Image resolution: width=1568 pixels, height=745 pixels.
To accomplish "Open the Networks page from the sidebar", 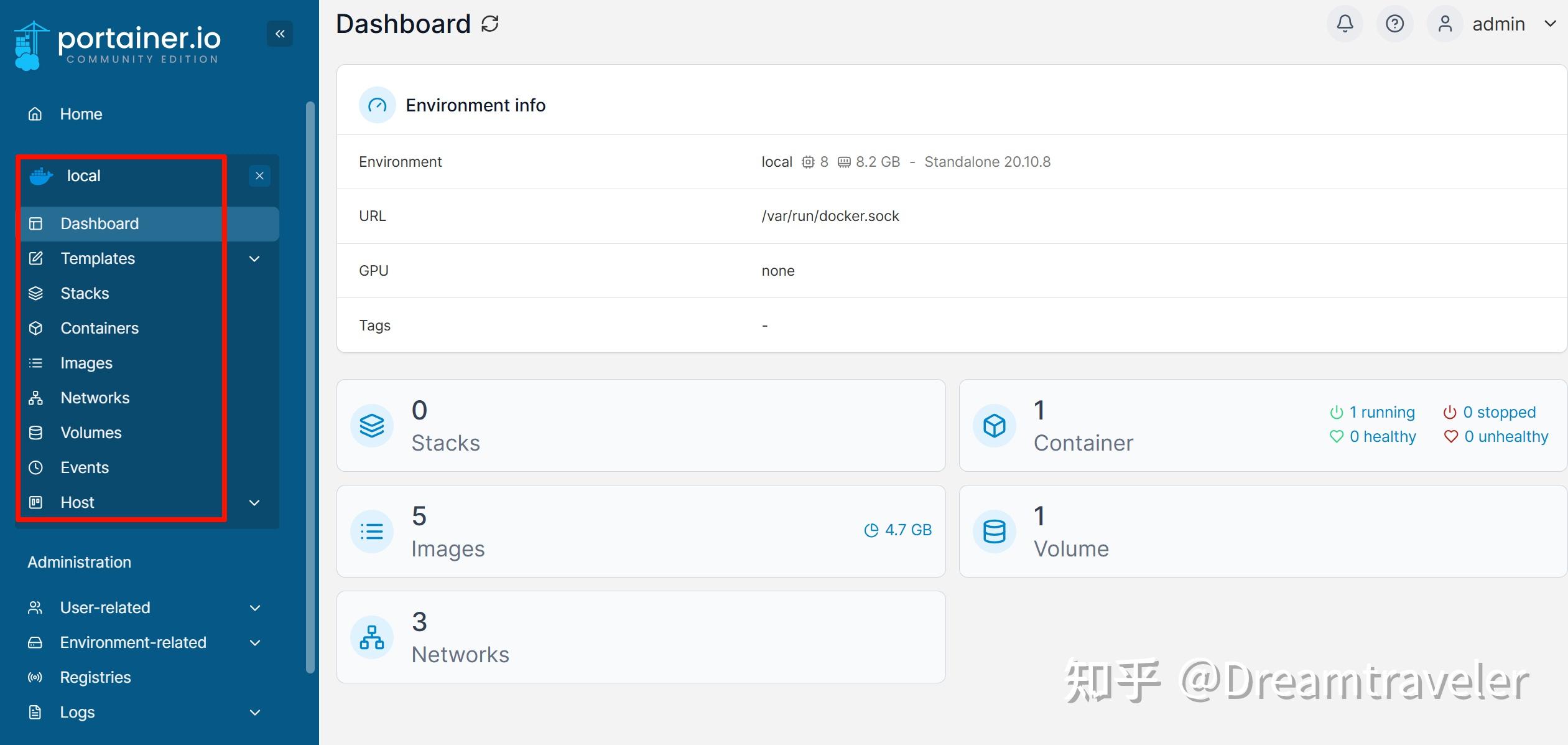I will coord(95,398).
